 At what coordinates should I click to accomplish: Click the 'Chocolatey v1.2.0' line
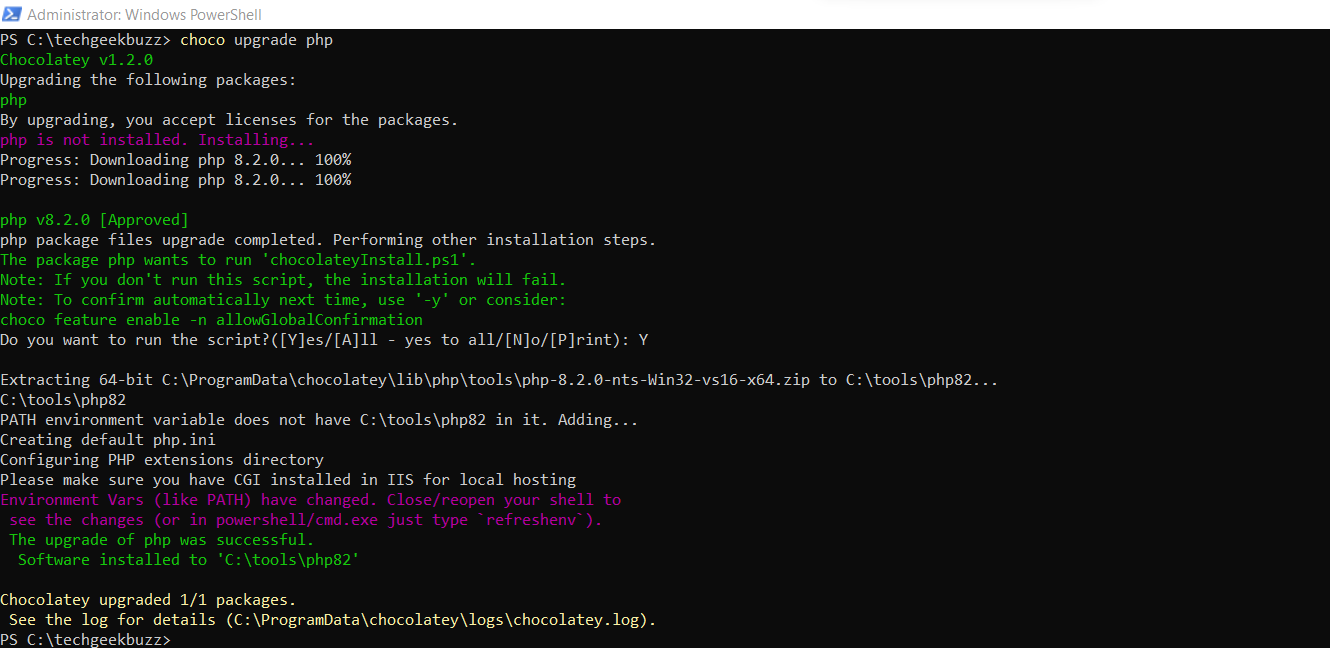pos(77,60)
